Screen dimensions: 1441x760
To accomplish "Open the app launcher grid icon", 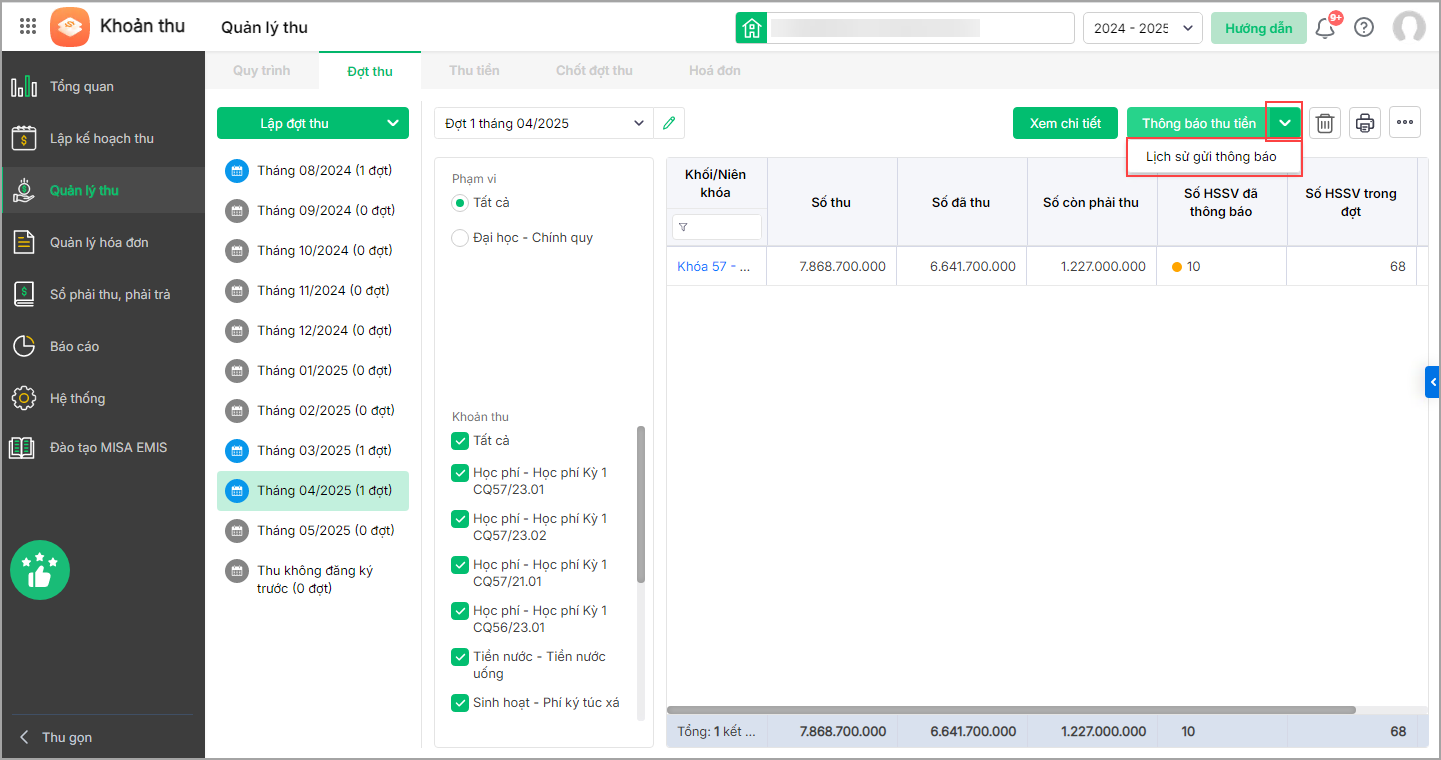I will pos(28,27).
